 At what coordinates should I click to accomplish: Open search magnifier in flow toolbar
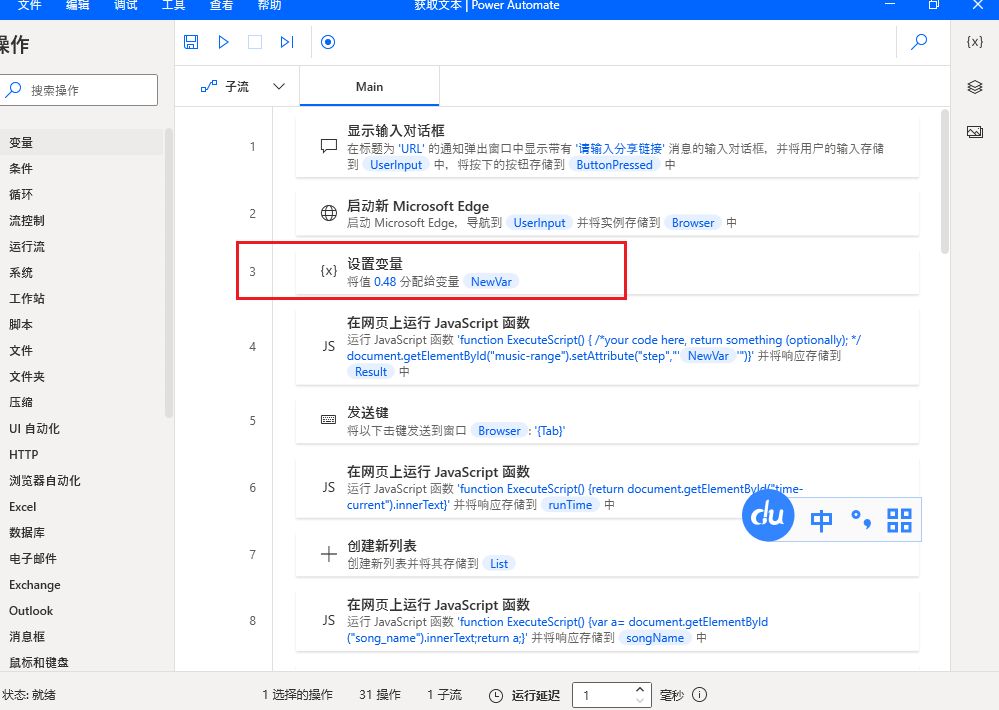coord(919,42)
